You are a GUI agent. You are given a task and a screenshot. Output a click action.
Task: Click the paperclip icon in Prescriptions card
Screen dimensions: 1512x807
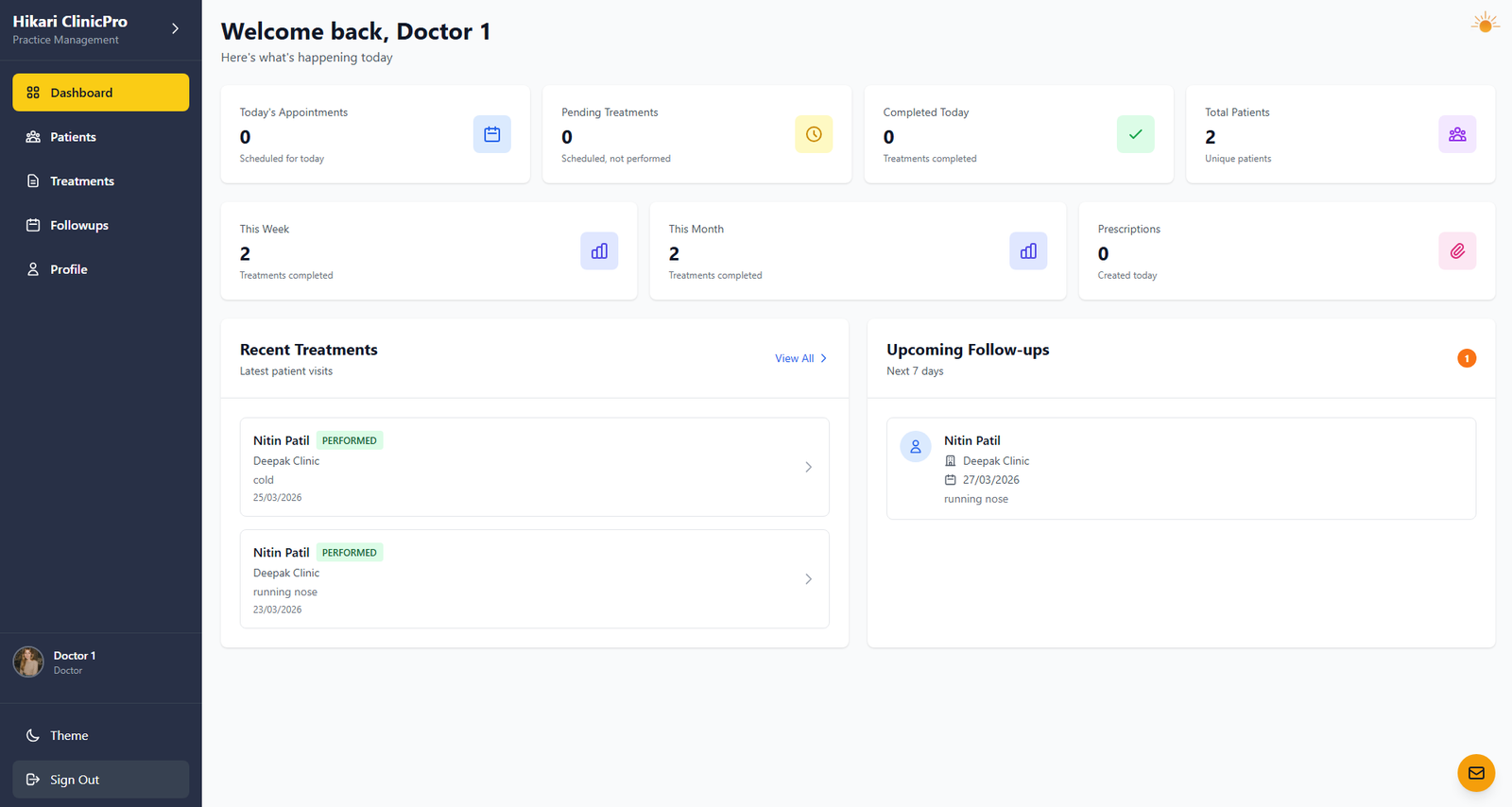(1456, 251)
